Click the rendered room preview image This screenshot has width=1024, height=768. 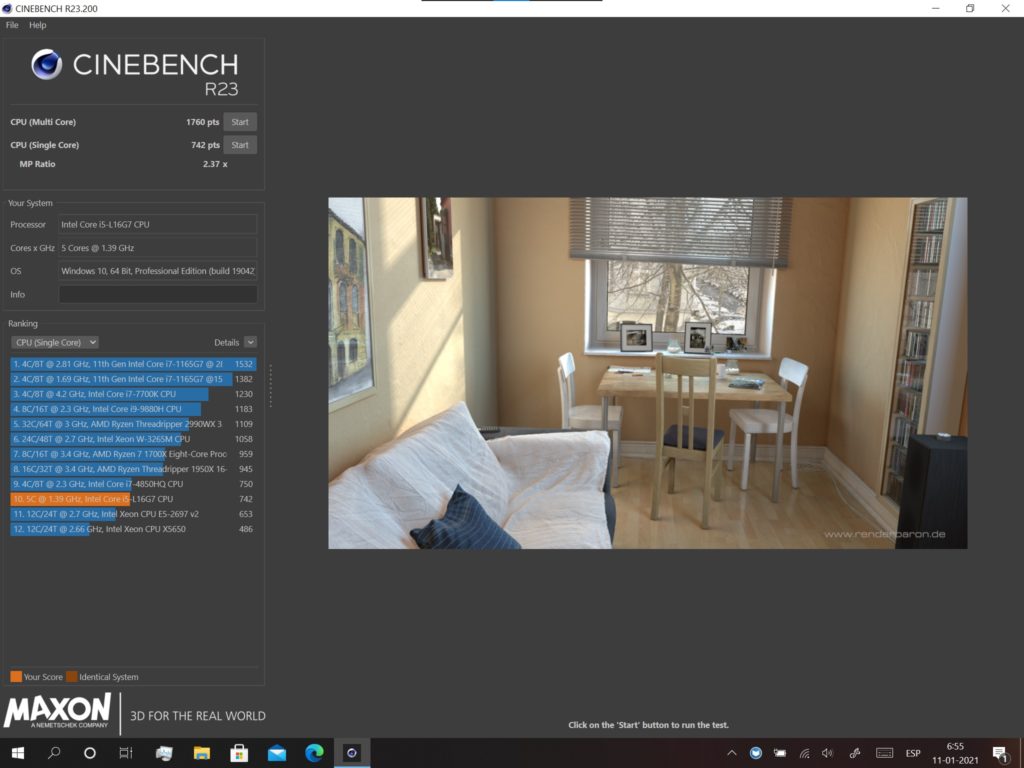(x=647, y=372)
